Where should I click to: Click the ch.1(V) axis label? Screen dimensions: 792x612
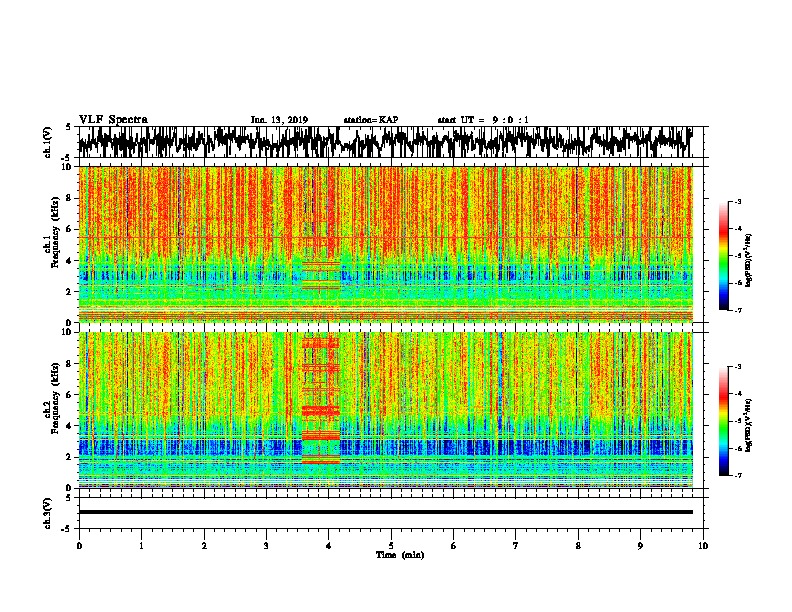pyautogui.click(x=48, y=142)
